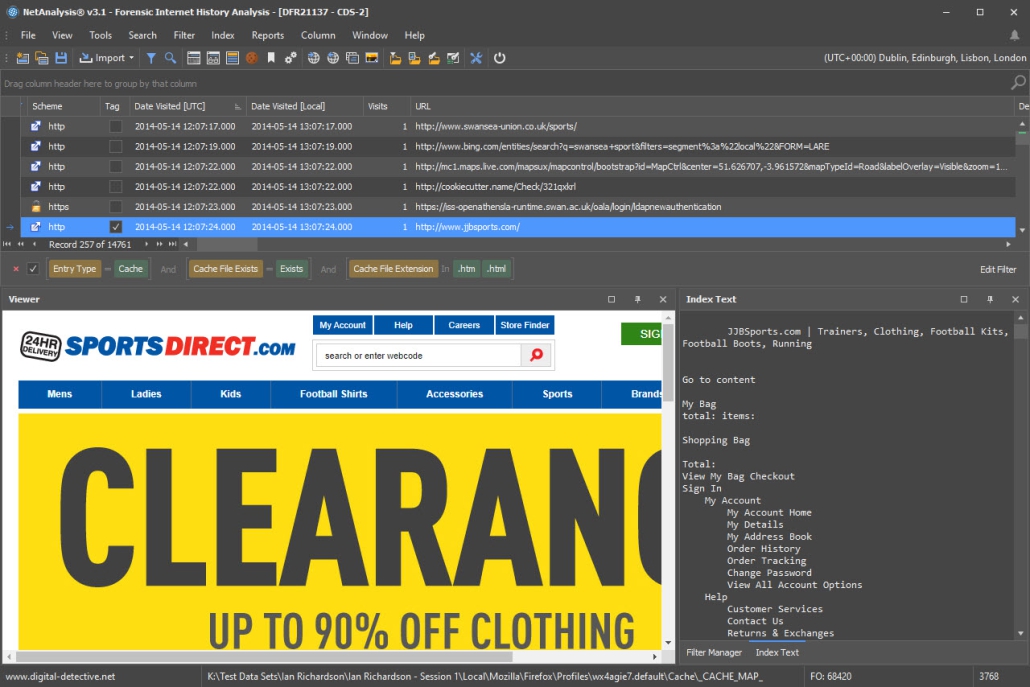Click the white bookmark toolbar icon
Screen dimensions: 1030x687
pos(271,58)
